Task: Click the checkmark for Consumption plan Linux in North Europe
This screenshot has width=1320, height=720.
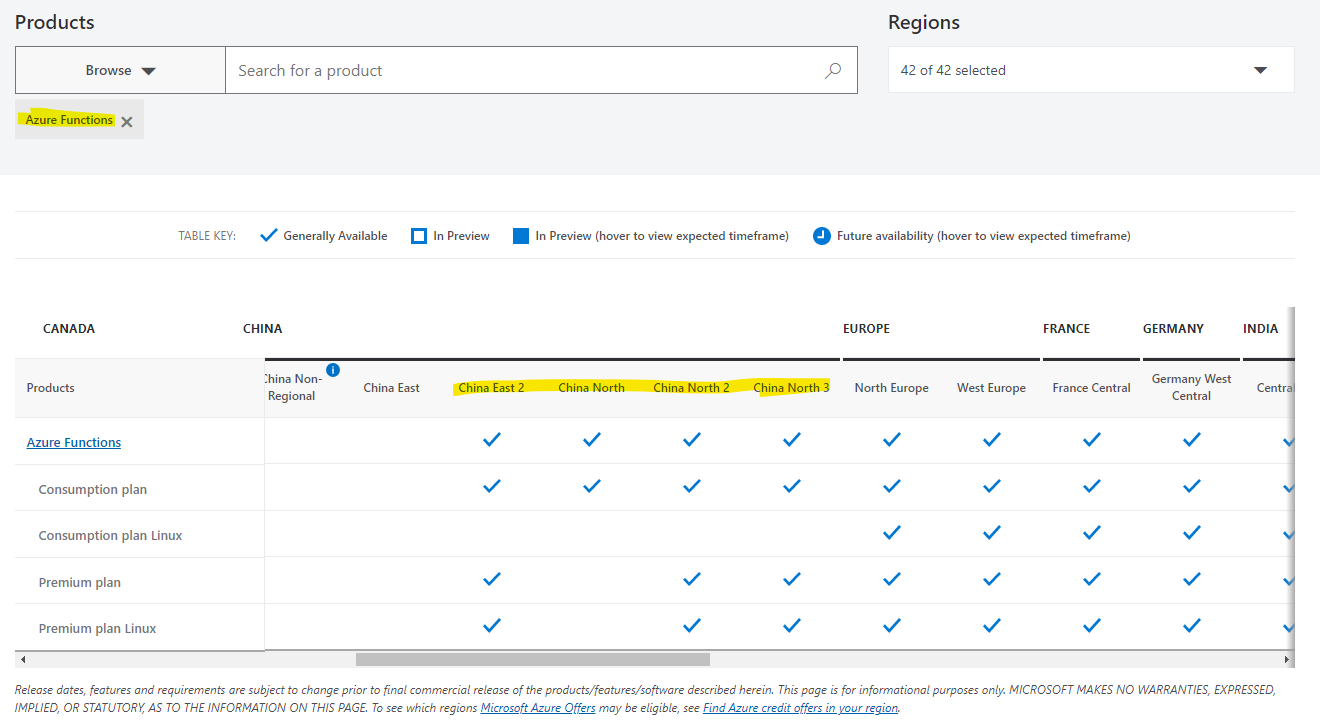Action: coord(891,532)
